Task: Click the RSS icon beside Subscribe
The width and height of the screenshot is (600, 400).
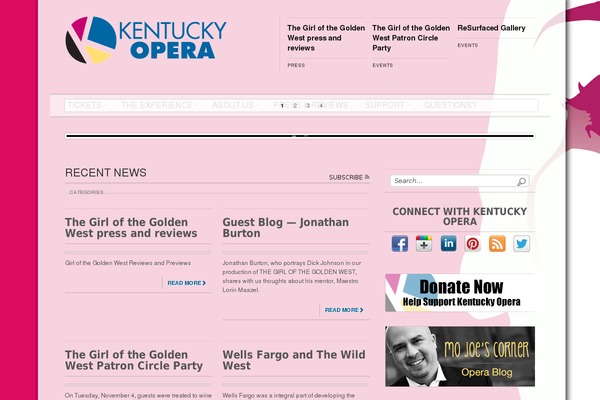Action: click(367, 177)
